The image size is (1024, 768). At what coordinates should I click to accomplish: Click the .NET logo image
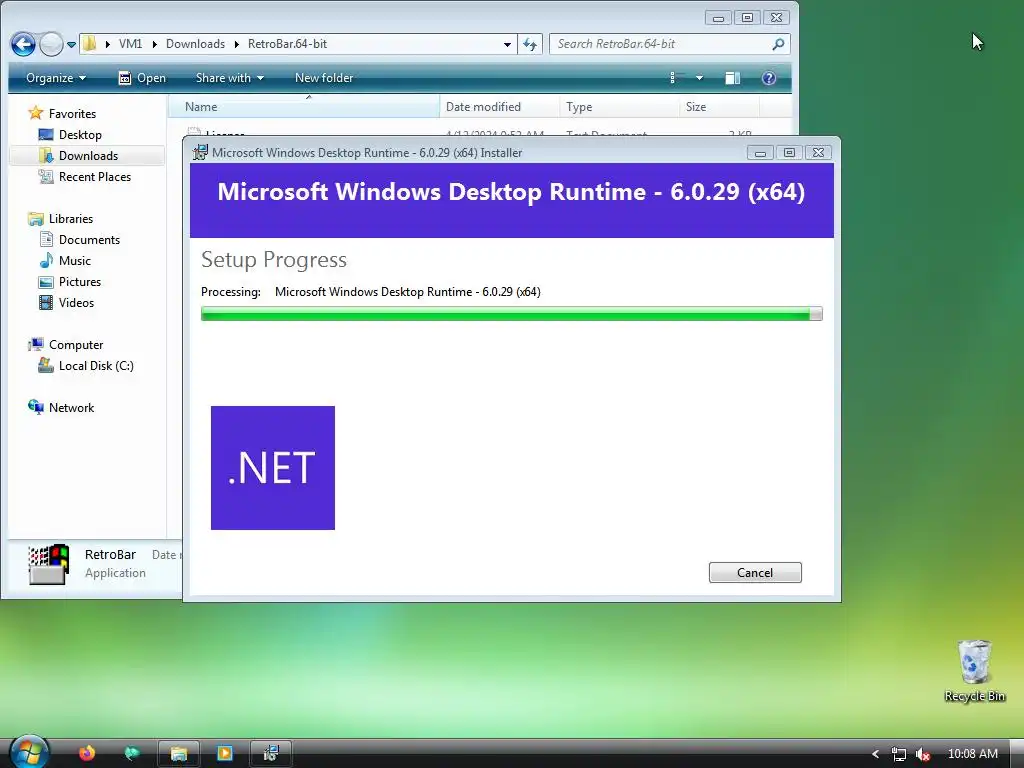(273, 468)
